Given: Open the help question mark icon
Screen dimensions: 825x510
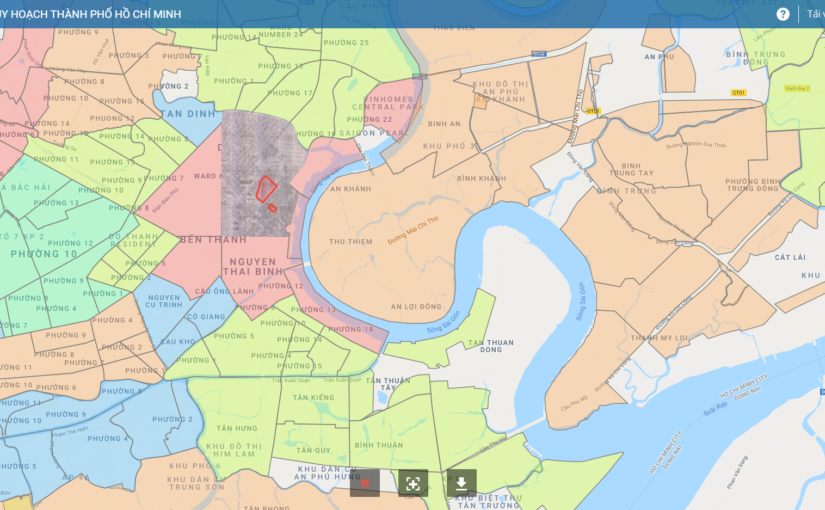Looking at the screenshot, I should tap(783, 14).
